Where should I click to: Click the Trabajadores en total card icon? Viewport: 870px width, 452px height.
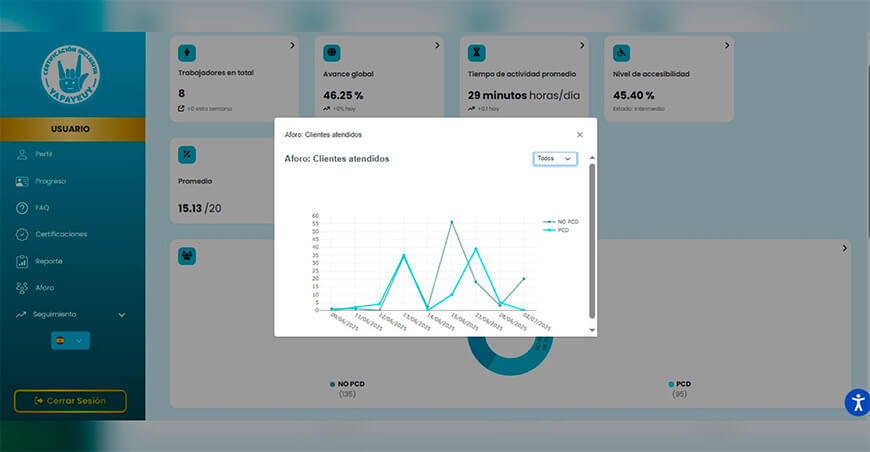click(187, 53)
